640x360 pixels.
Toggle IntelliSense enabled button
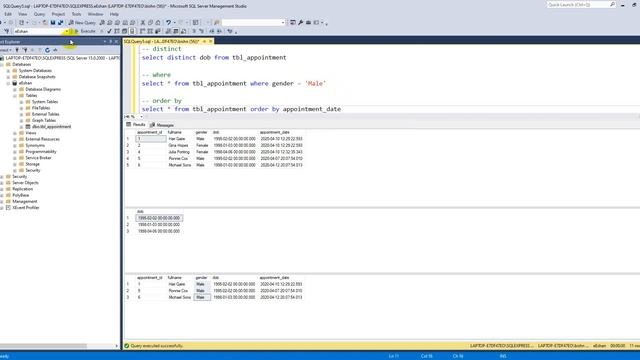132,31
